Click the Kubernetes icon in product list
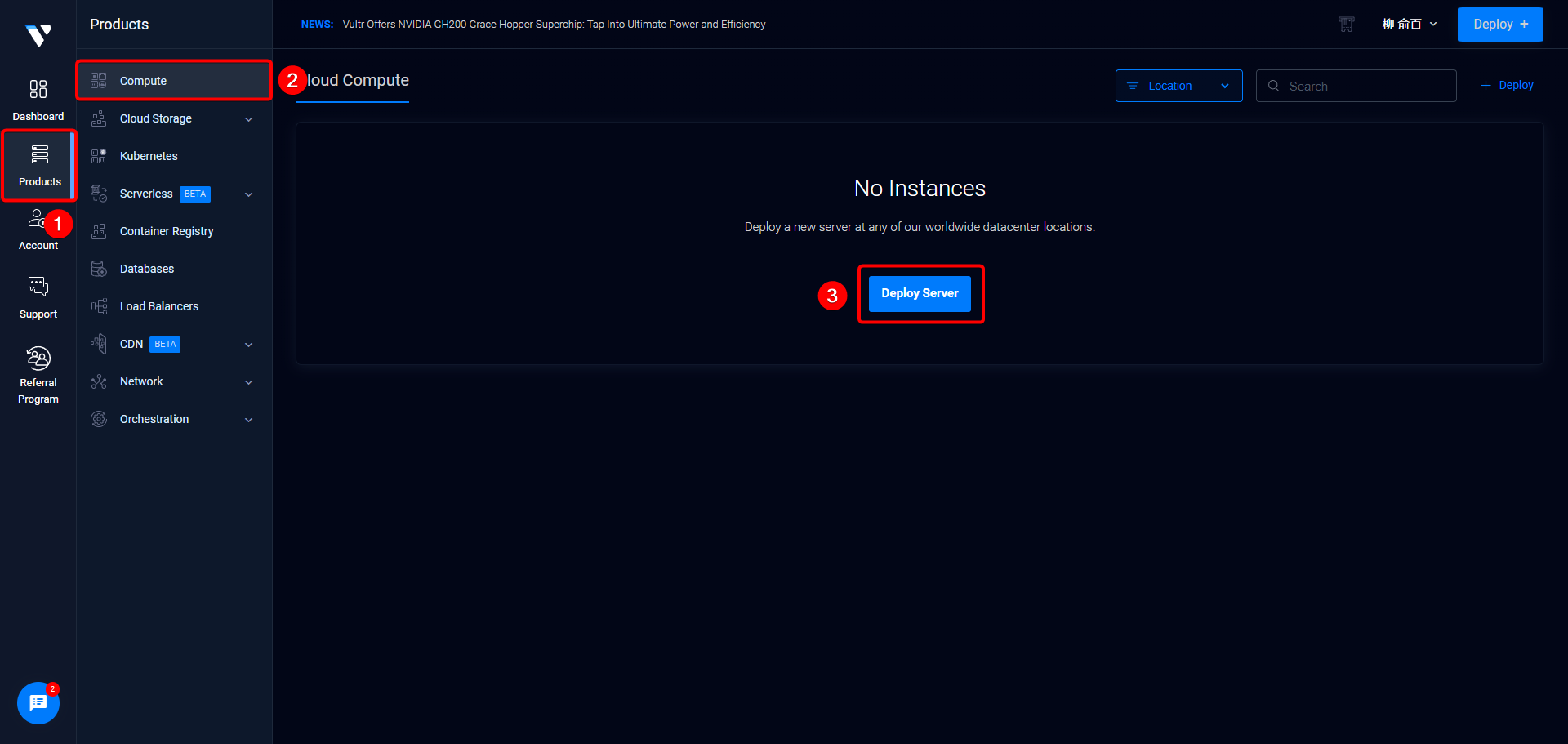The width and height of the screenshot is (1568, 744). pos(99,156)
